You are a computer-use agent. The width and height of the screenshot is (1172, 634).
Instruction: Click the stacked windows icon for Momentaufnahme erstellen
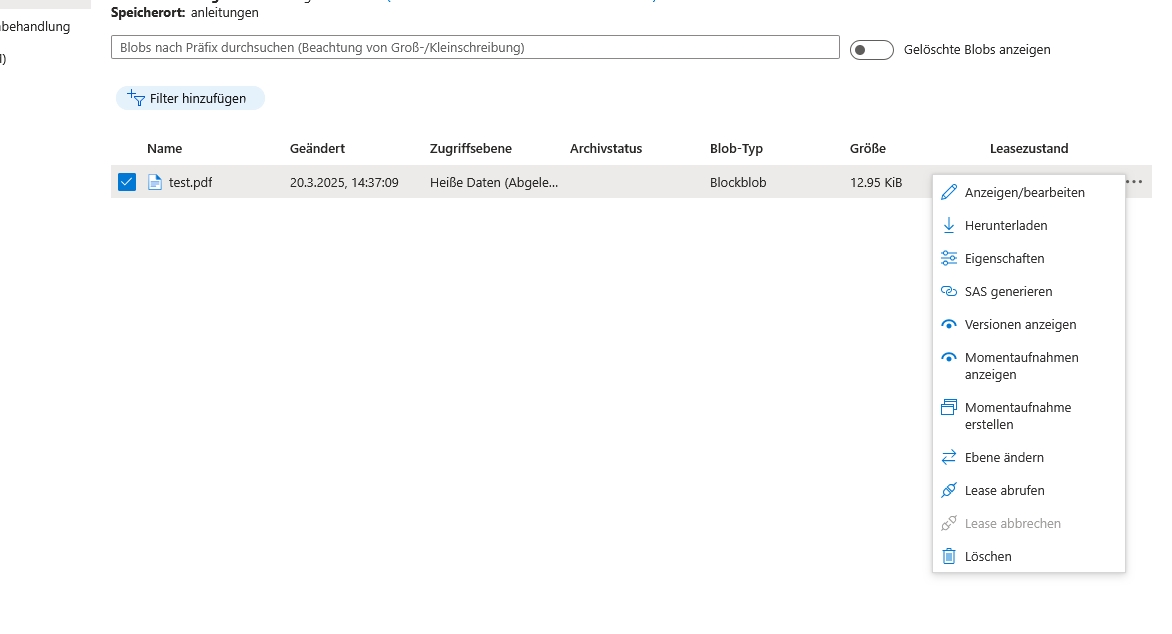tap(949, 408)
